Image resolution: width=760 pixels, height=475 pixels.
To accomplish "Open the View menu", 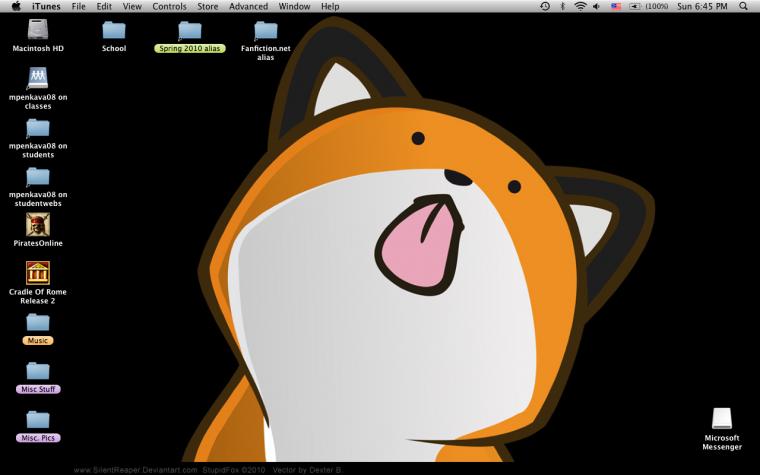I will click(132, 6).
